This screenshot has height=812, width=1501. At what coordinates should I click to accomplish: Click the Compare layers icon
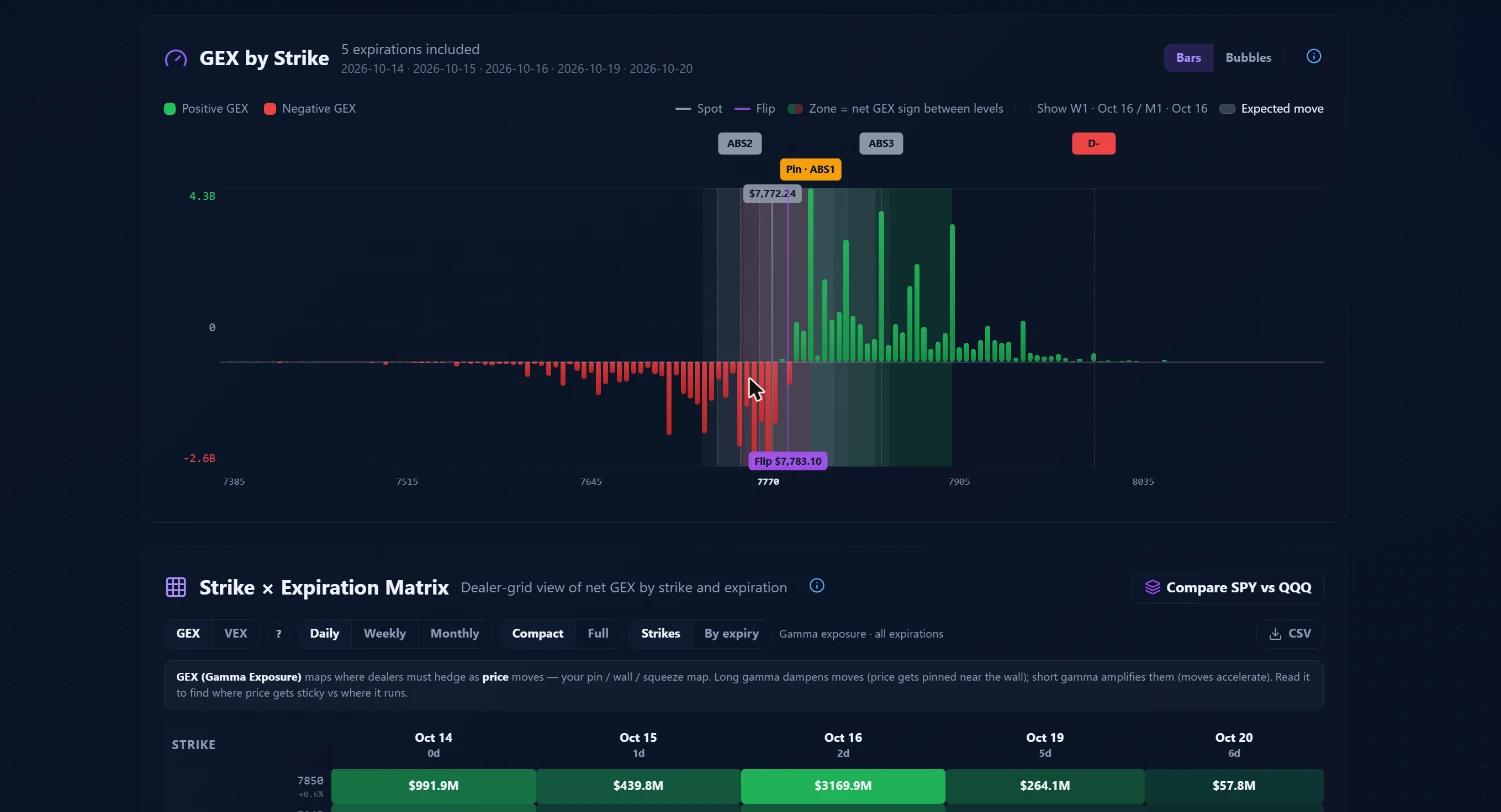1152,588
